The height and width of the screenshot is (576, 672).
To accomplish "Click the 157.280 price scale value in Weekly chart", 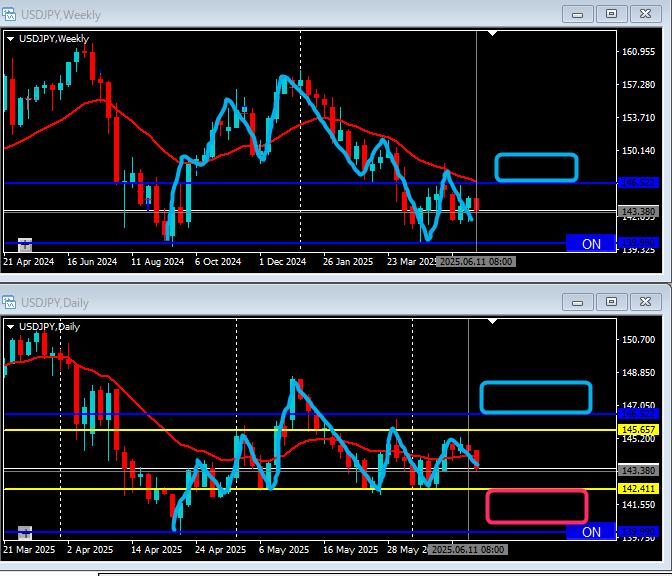I will point(638,84).
